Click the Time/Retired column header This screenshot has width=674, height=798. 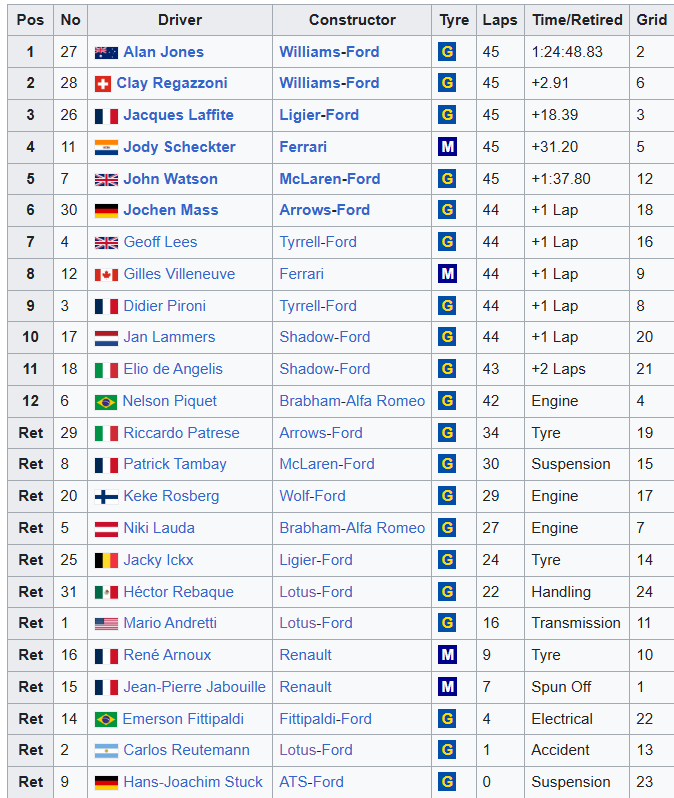pos(577,20)
